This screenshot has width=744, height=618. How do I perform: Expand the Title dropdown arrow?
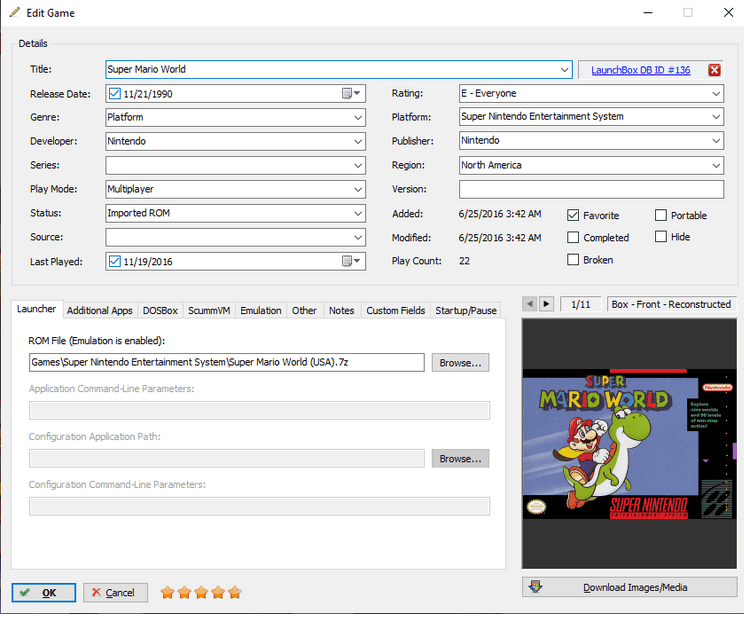pyautogui.click(x=564, y=70)
